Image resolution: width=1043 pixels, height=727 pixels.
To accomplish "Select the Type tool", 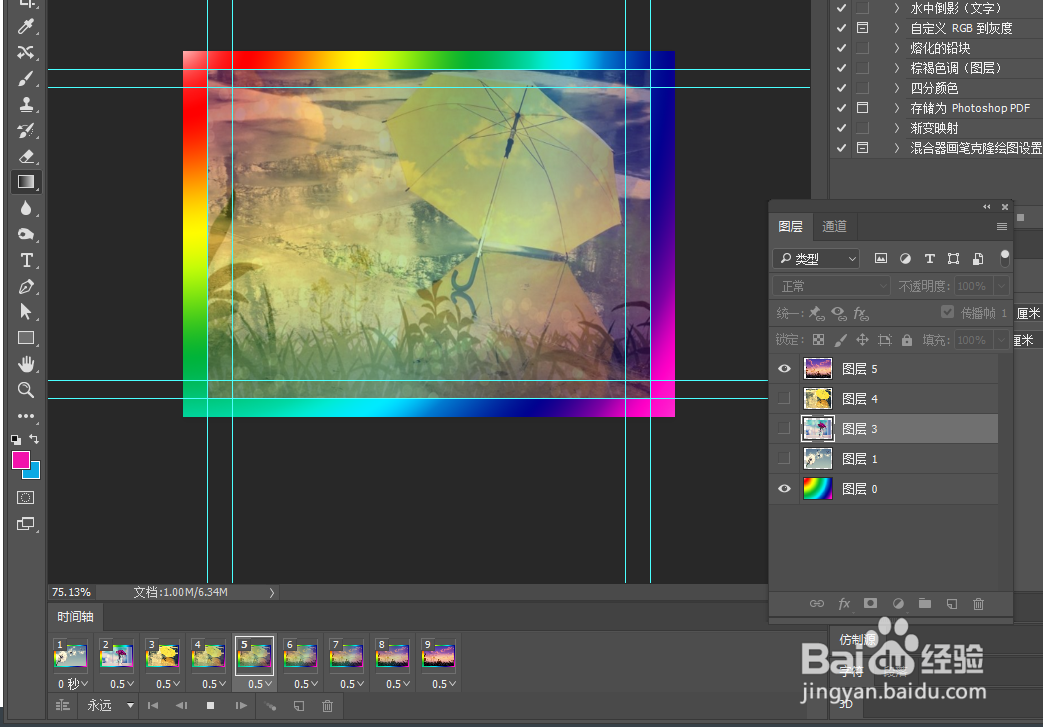I will pyautogui.click(x=26, y=260).
